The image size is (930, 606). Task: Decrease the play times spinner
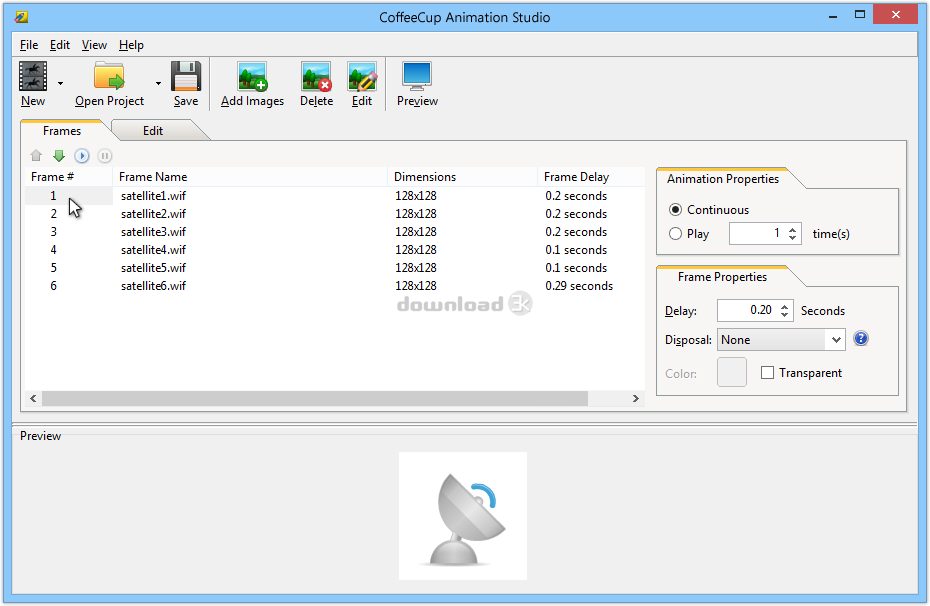click(792, 238)
